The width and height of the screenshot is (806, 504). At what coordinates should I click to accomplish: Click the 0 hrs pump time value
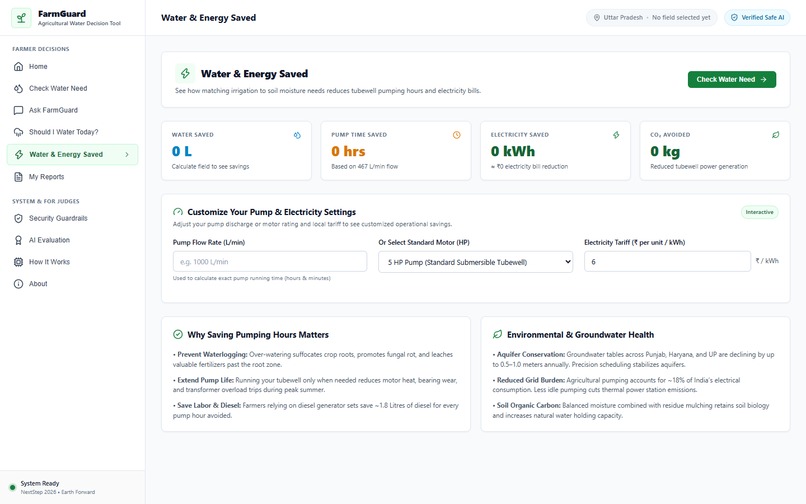tap(348, 151)
